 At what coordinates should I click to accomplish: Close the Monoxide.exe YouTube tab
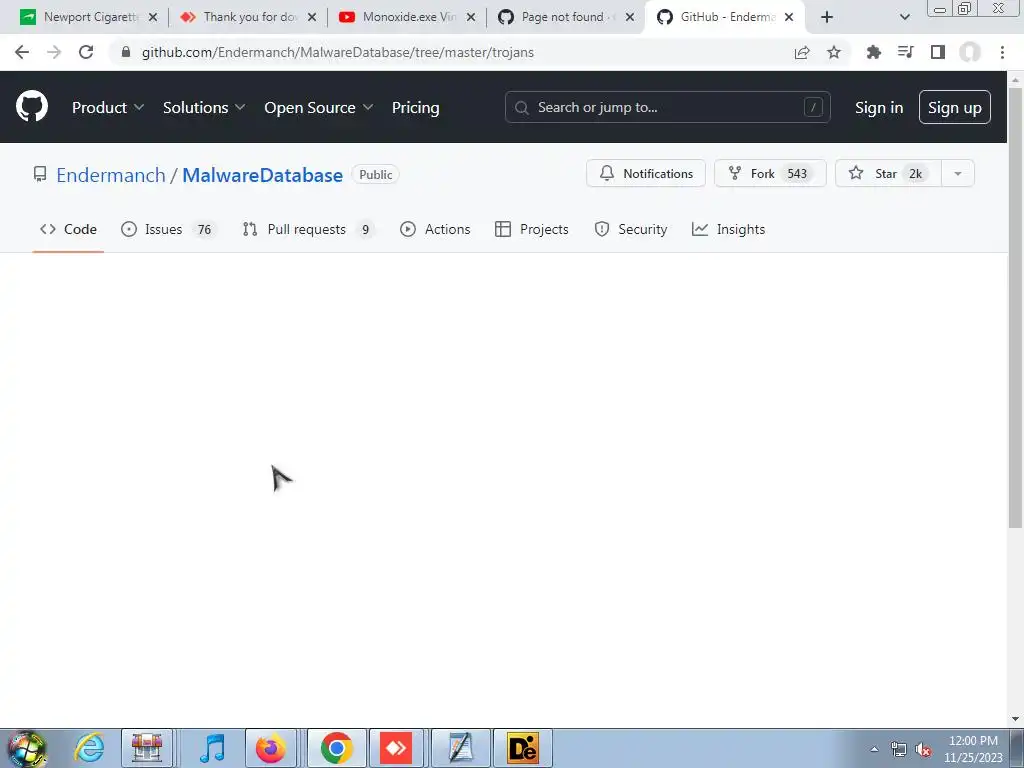tap(471, 17)
